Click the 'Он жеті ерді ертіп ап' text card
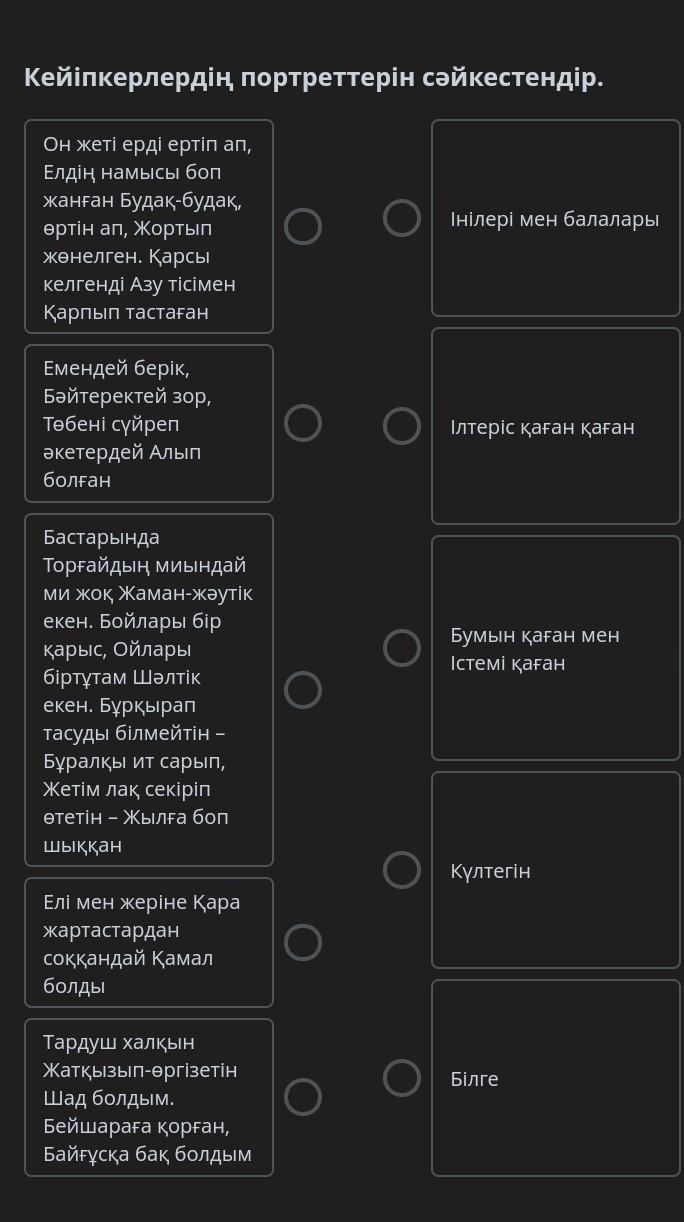 pyautogui.click(x=149, y=226)
